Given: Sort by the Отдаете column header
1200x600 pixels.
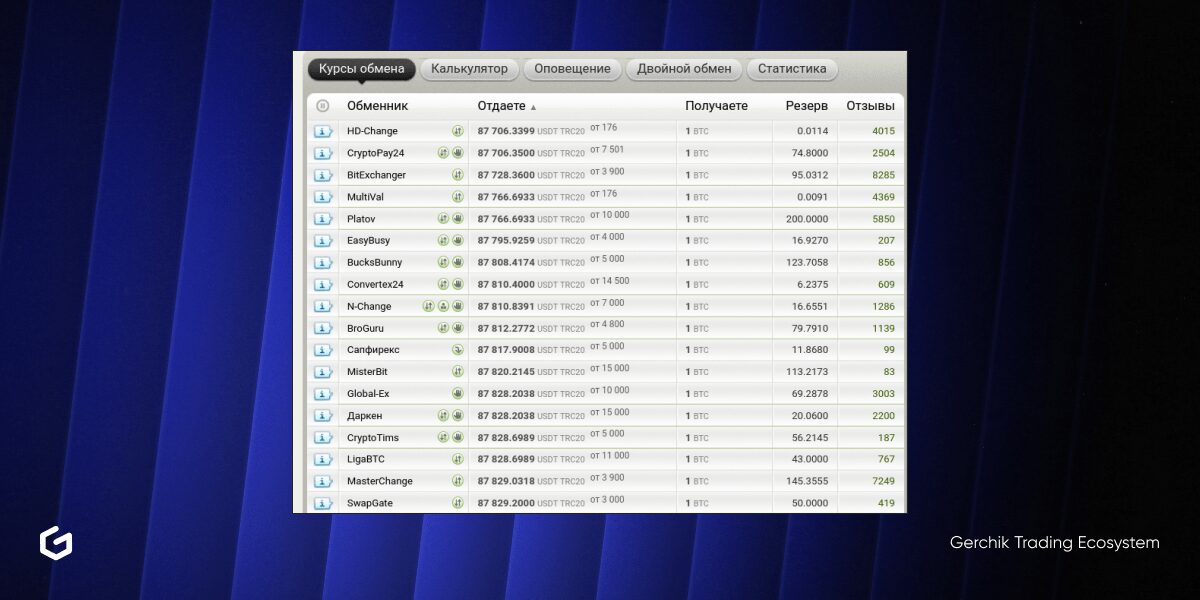Looking at the screenshot, I should coord(501,106).
